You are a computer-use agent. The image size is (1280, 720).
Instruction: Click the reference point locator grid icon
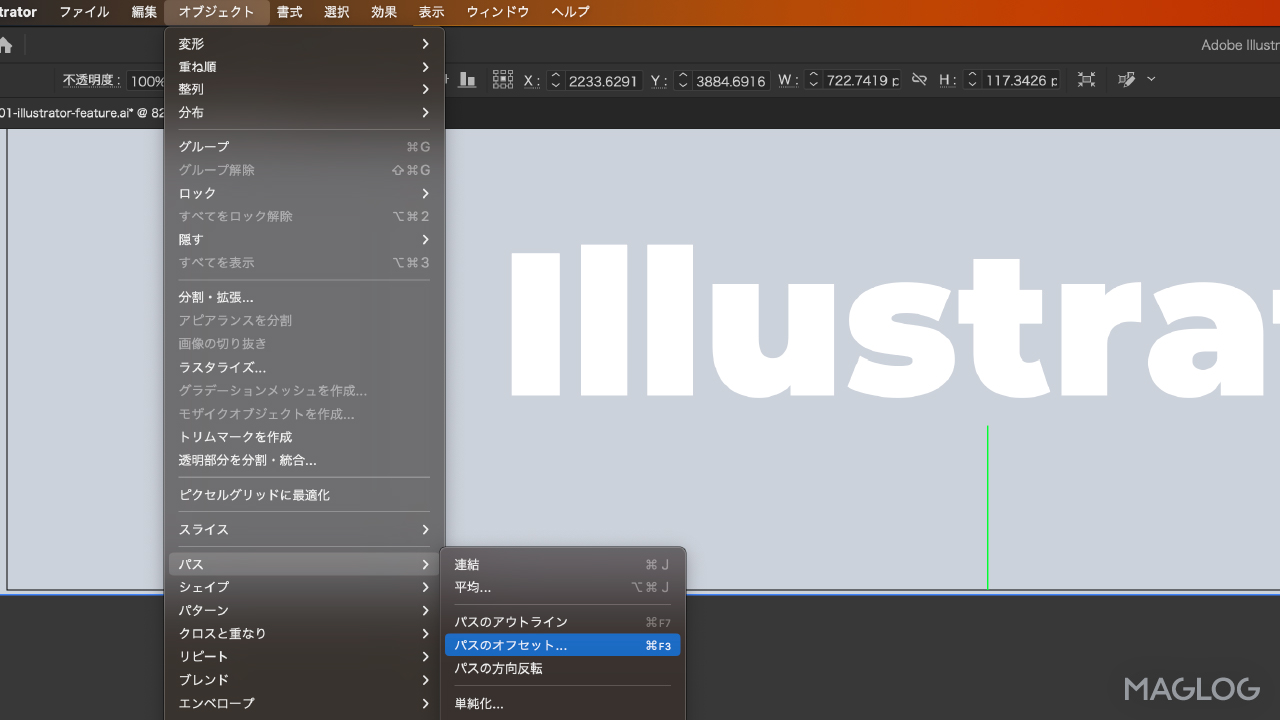pos(502,78)
